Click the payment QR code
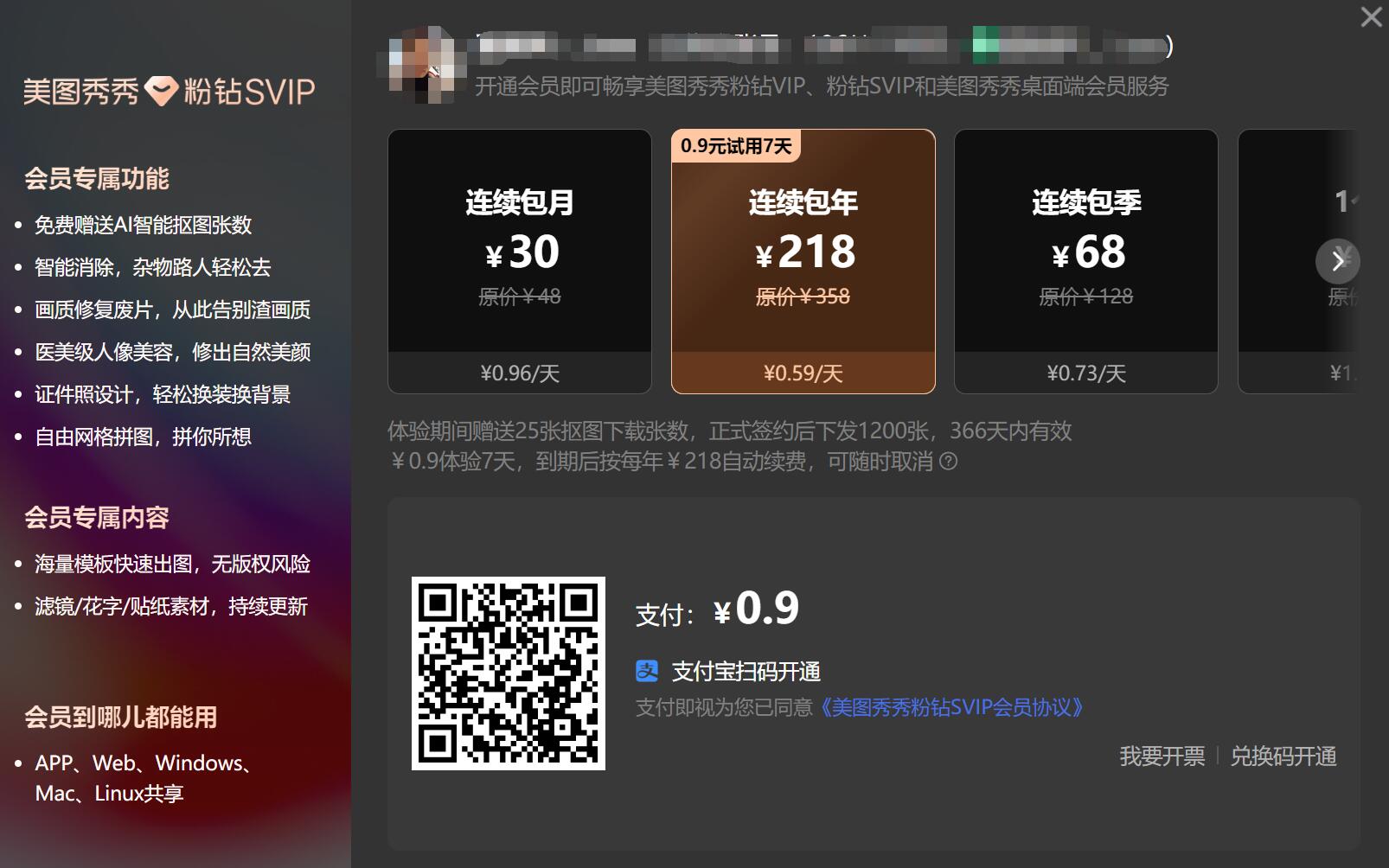This screenshot has height=868, width=1389. 509,673
